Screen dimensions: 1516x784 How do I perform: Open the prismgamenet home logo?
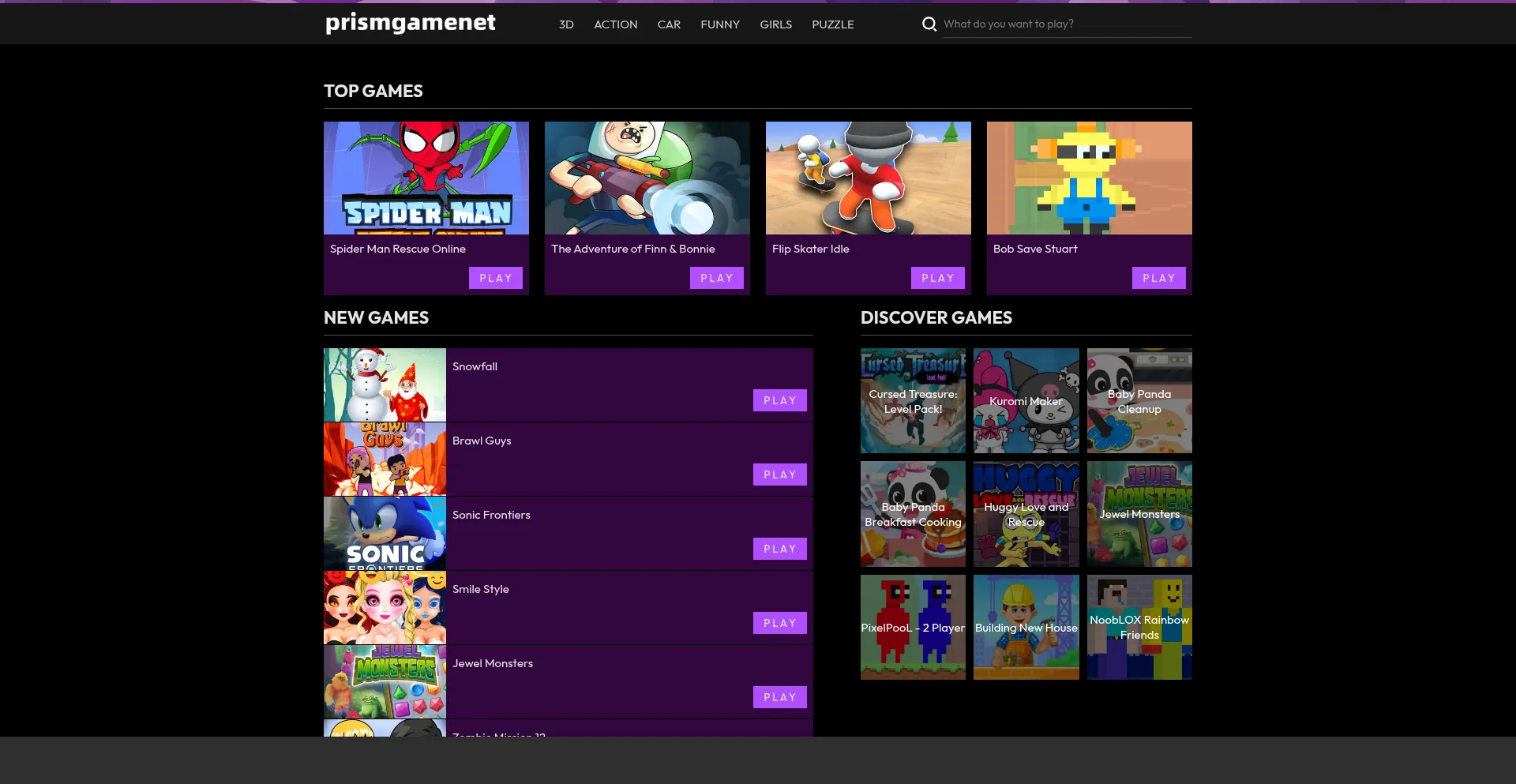[411, 23]
